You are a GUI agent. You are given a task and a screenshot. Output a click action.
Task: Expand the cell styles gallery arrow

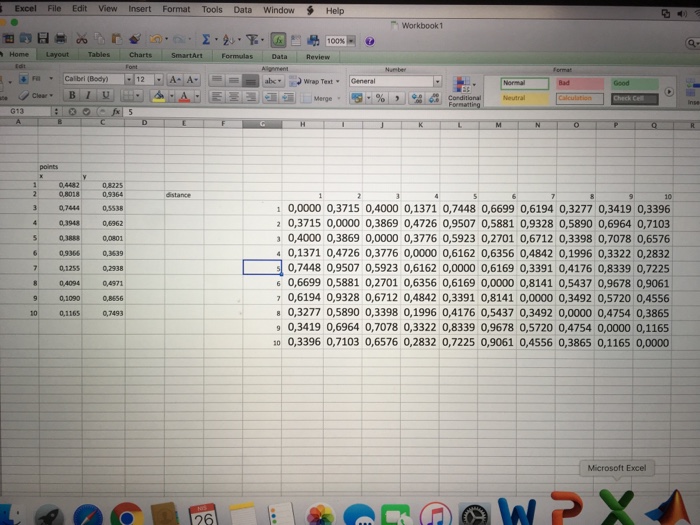[x=669, y=92]
